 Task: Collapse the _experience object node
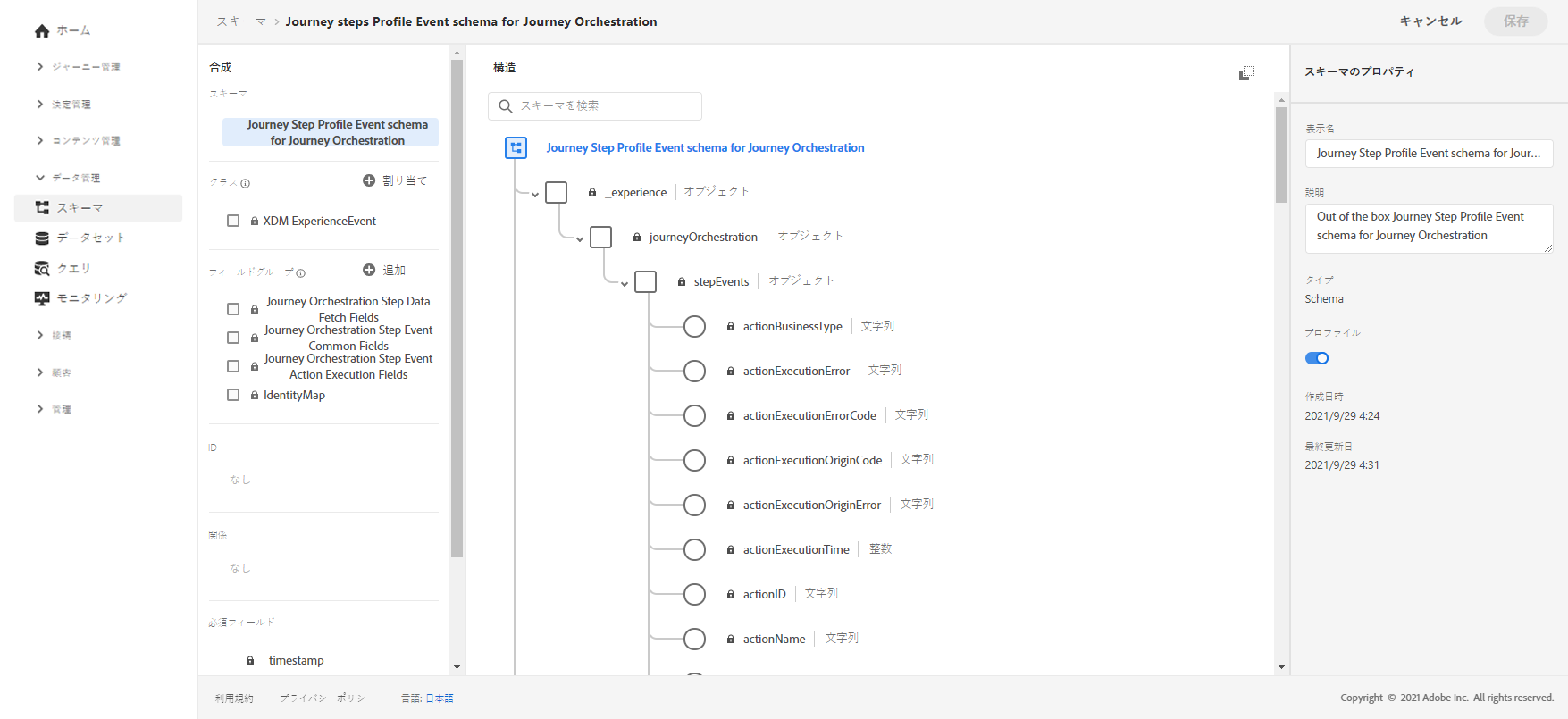pyautogui.click(x=535, y=195)
